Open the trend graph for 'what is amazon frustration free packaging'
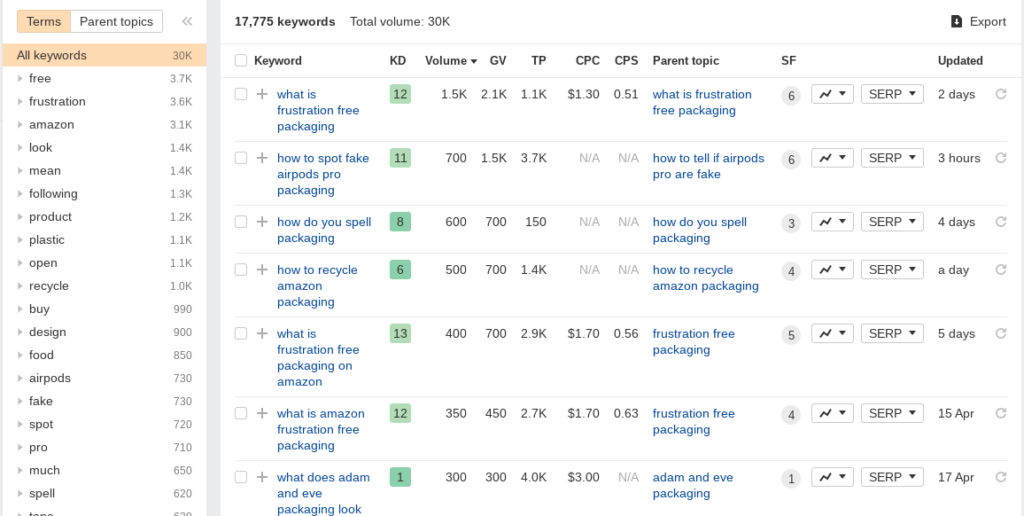Screen dimensions: 1024x516 pos(832,413)
